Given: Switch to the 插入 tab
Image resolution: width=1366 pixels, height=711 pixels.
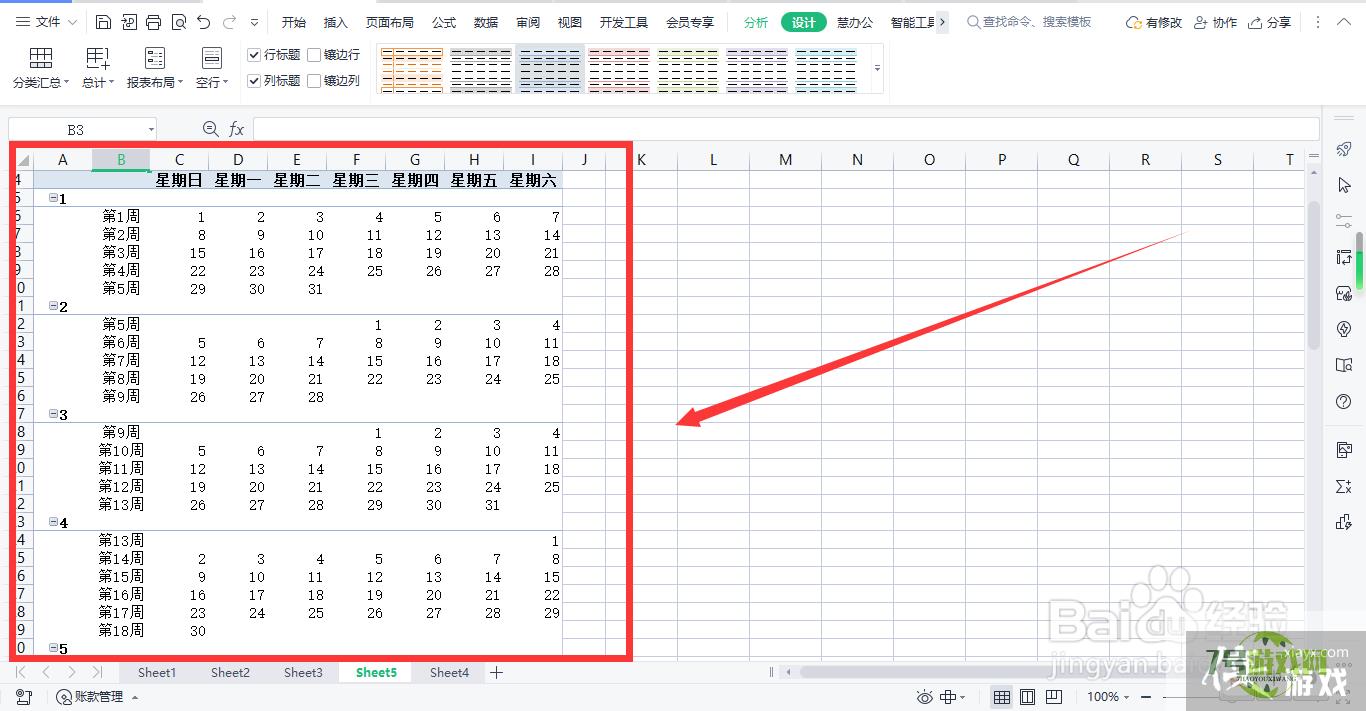Looking at the screenshot, I should (x=336, y=22).
